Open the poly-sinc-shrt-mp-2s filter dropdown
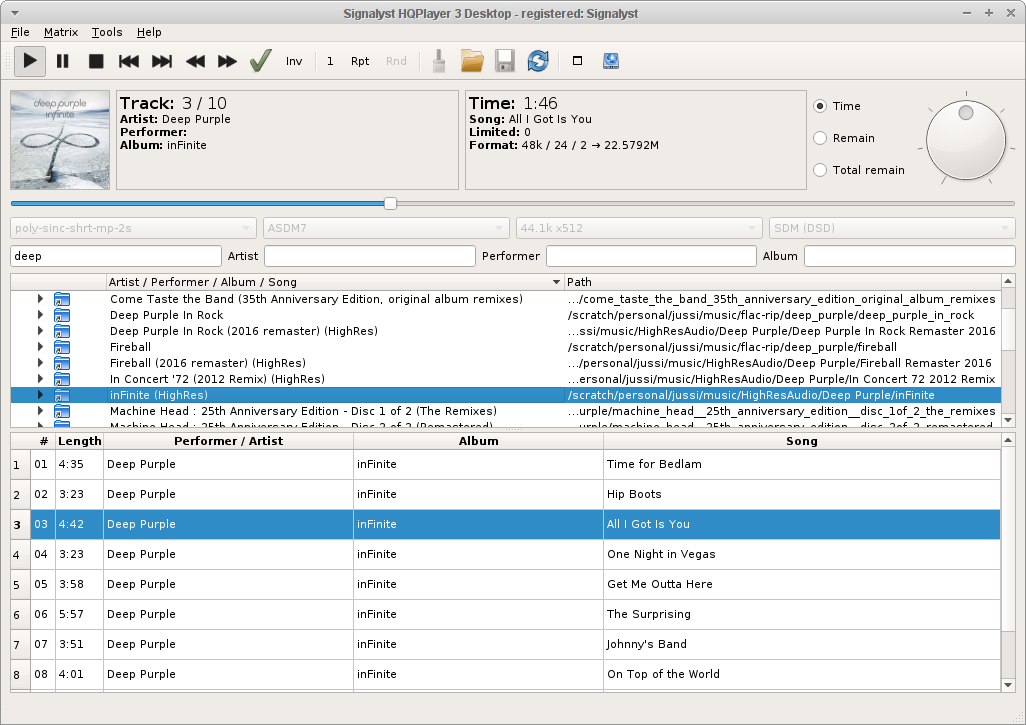Viewport: 1026px width, 725px height. click(133, 228)
